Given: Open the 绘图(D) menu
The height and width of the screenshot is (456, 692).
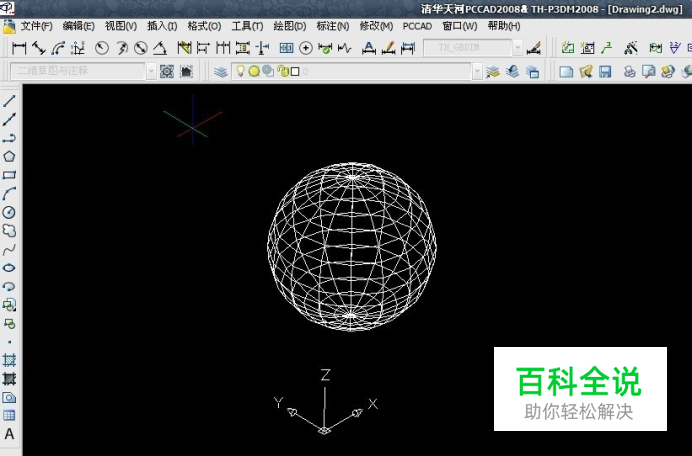Looking at the screenshot, I should point(290,26).
